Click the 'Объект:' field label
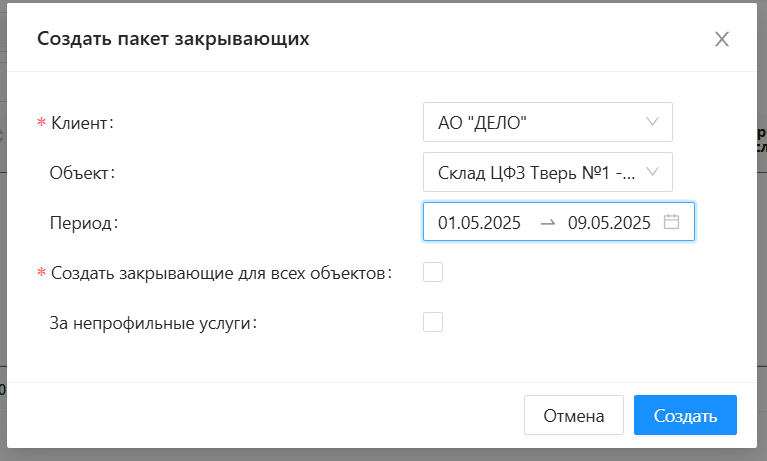Screen dimensions: 767x461 (83, 173)
